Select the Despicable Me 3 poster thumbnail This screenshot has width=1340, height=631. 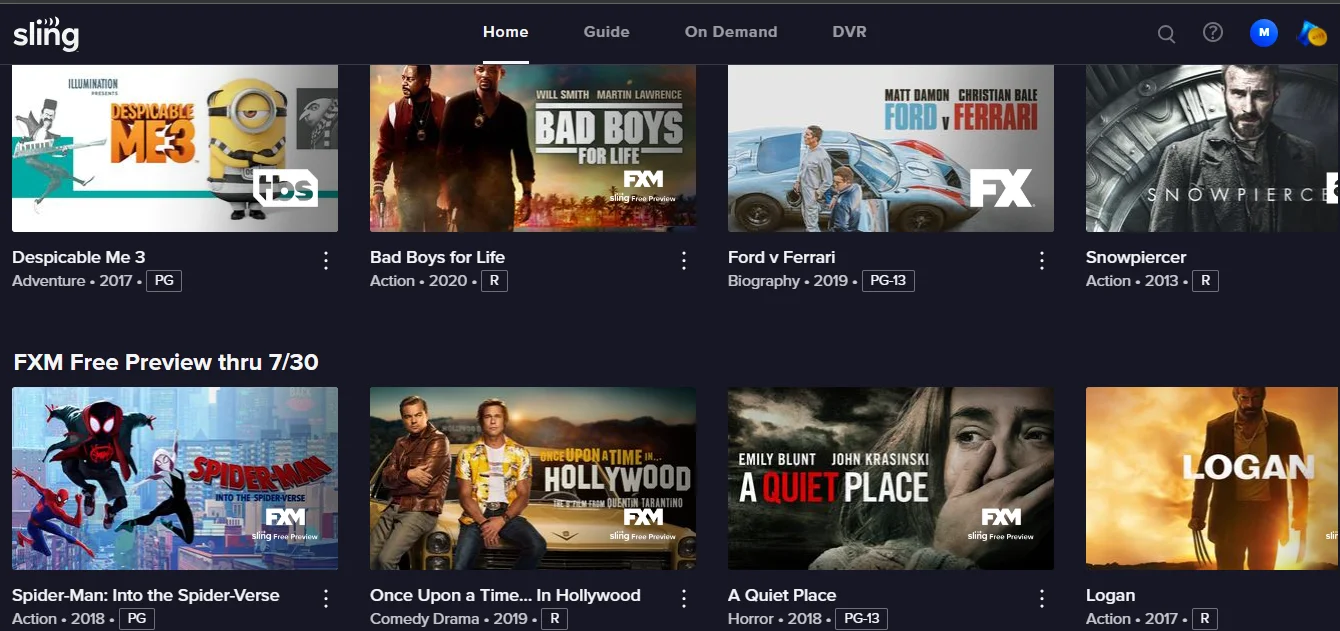[175, 148]
